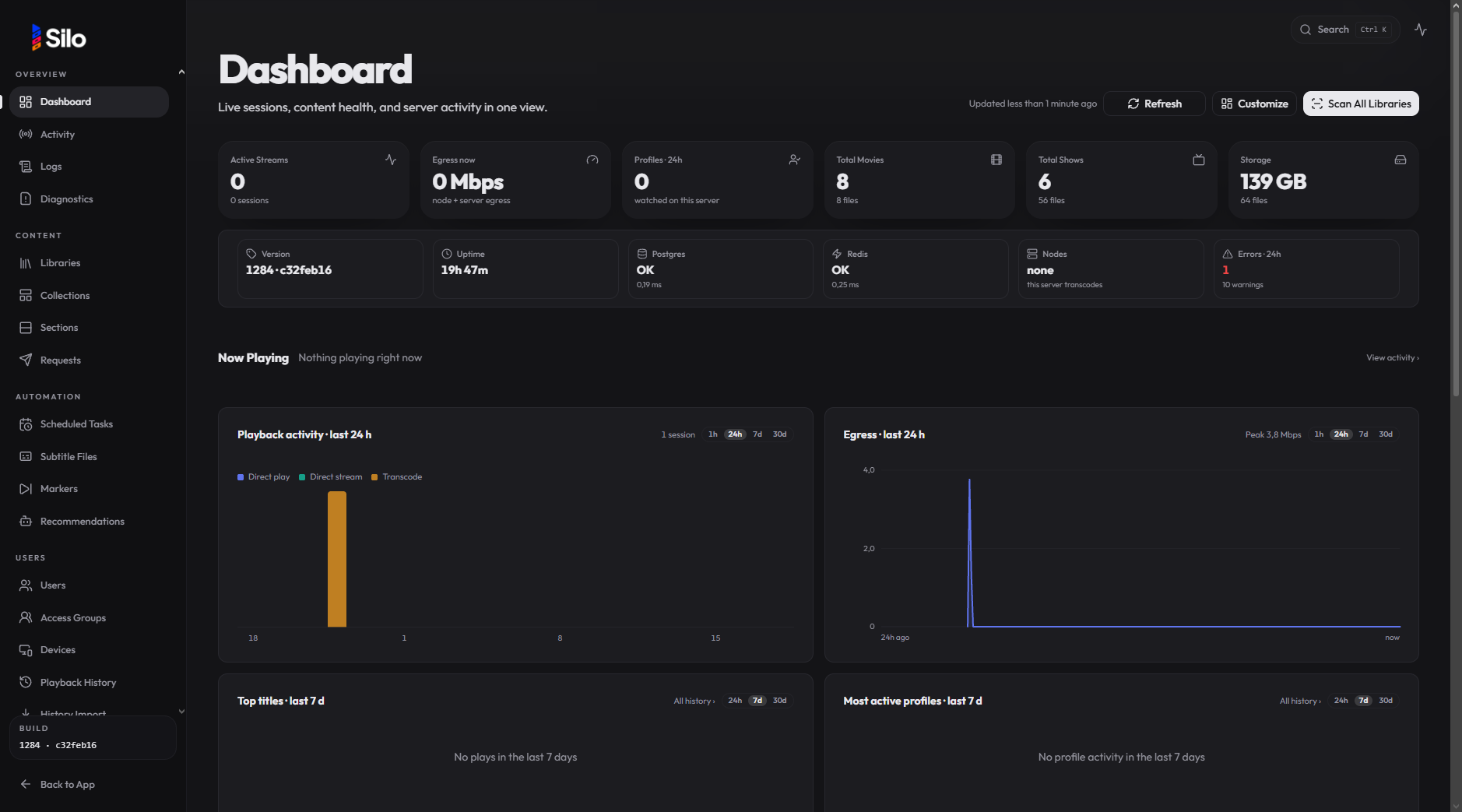Click the page vertical scrollbar

(x=1456, y=202)
